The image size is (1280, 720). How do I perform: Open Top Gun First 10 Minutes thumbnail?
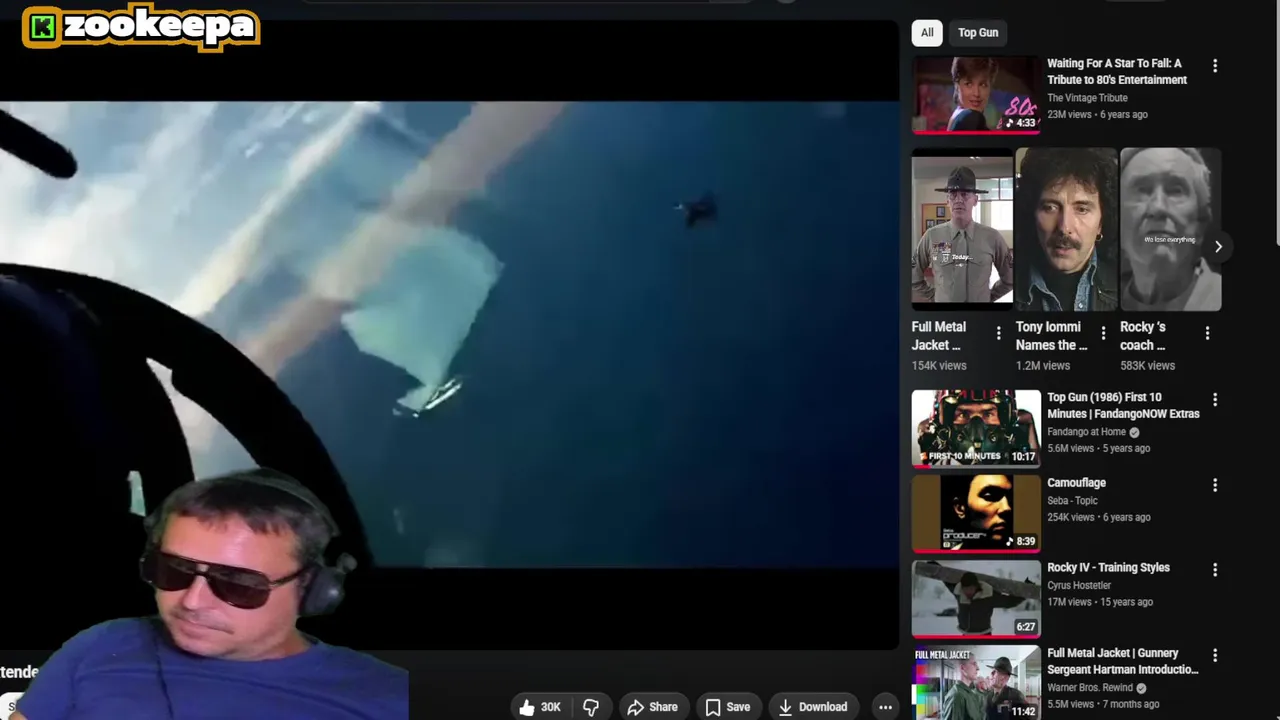tap(976, 428)
